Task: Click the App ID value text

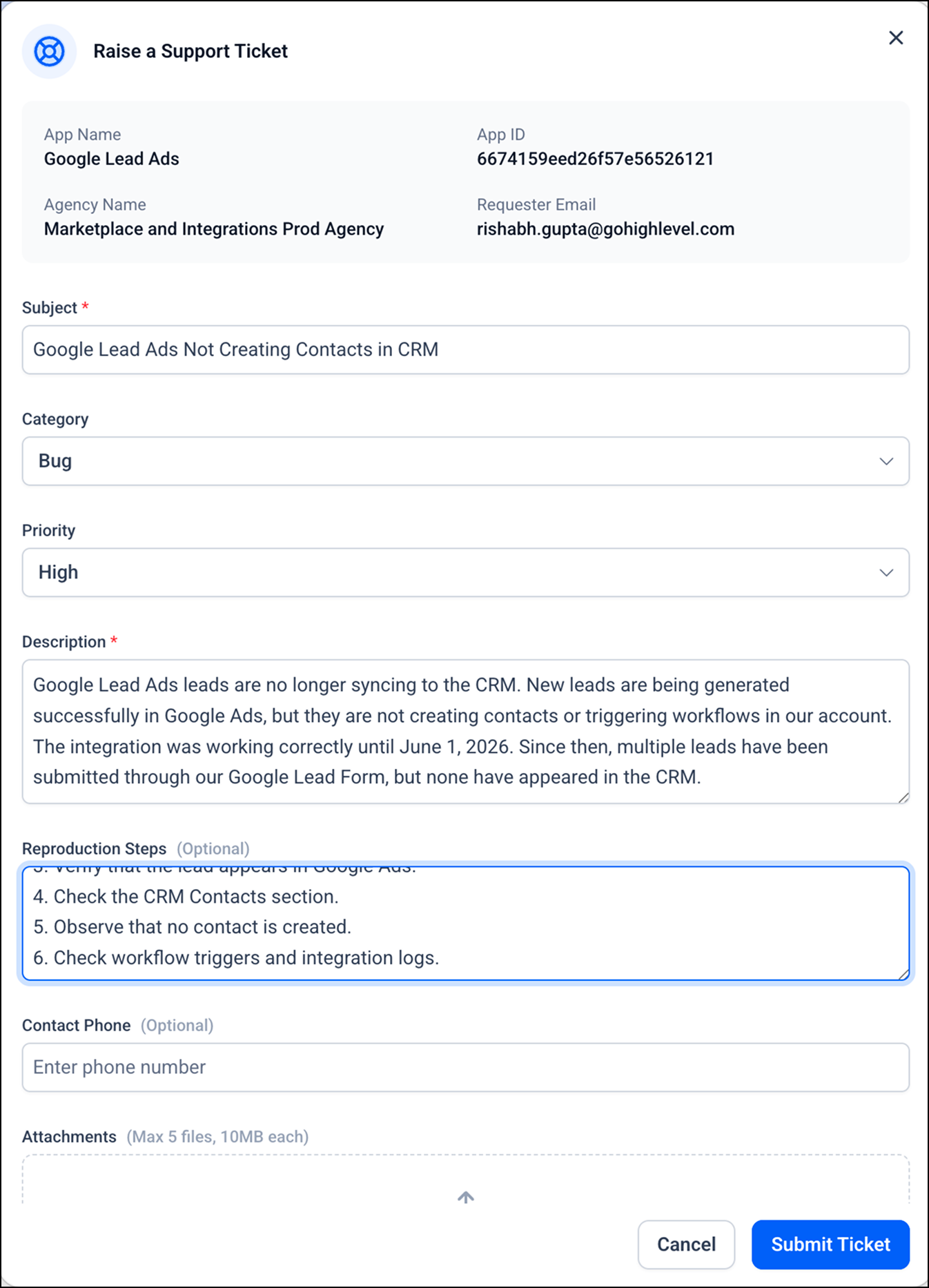Action: pos(595,159)
